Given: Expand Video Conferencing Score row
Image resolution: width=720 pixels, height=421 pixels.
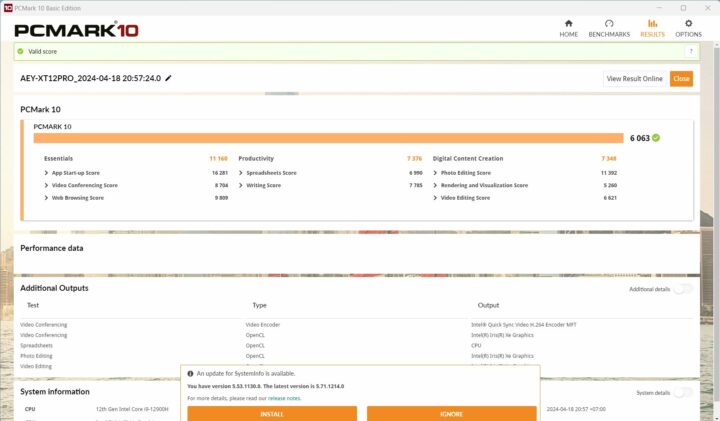Looking at the screenshot, I should tap(47, 185).
